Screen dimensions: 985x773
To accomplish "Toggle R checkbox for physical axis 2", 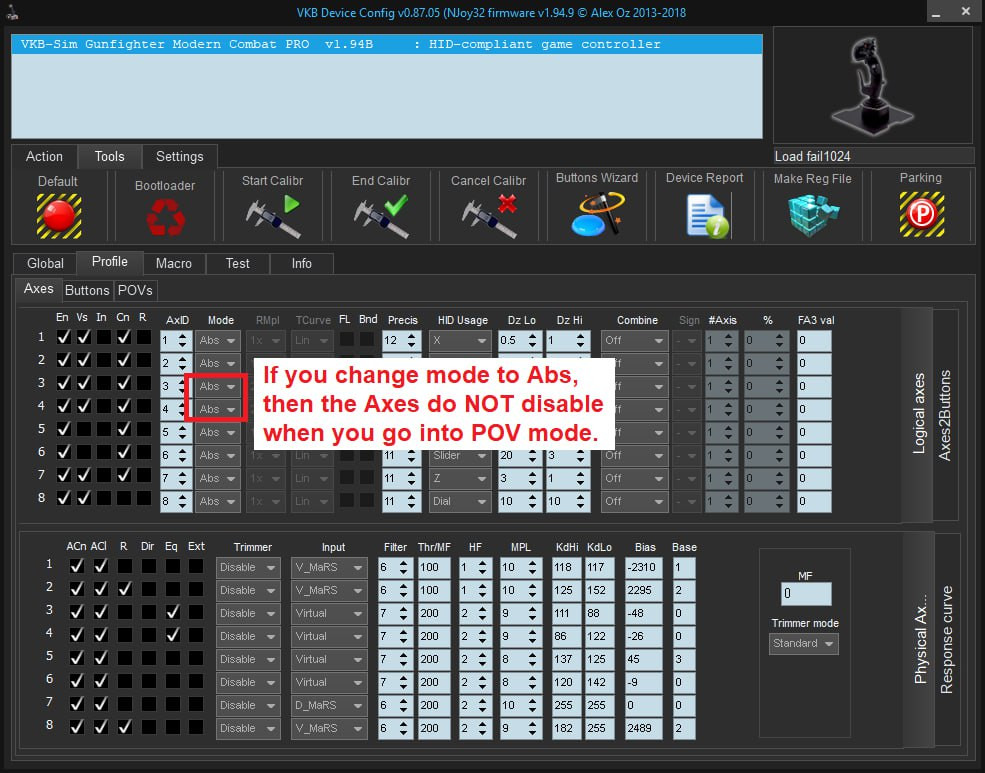I will (124, 589).
